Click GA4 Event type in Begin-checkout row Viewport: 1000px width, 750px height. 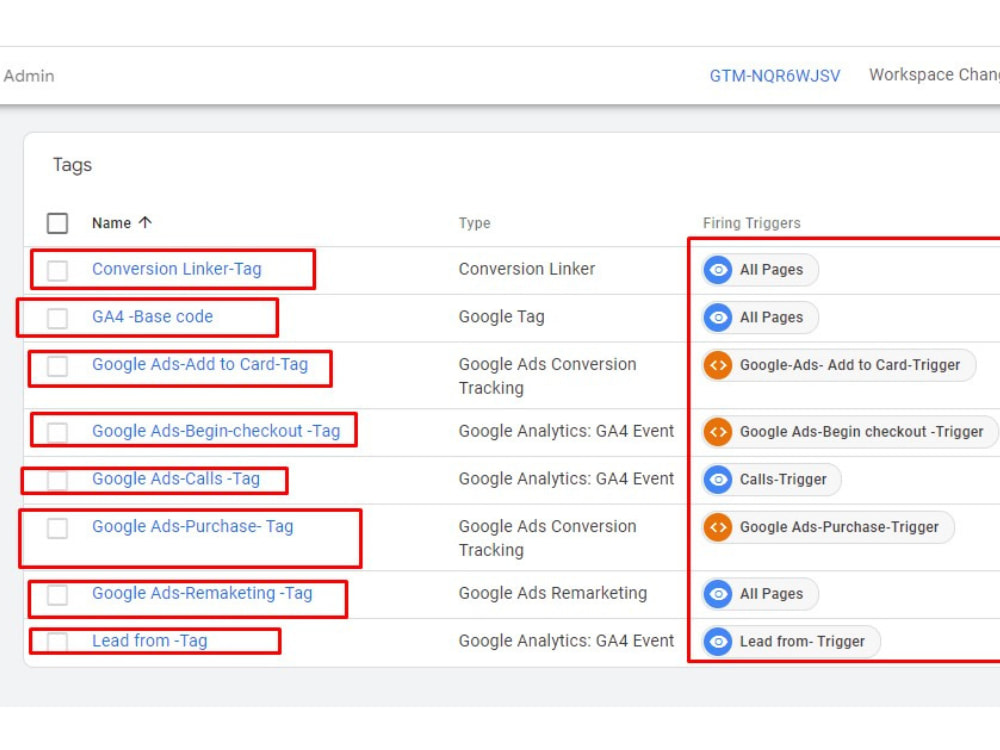566,431
